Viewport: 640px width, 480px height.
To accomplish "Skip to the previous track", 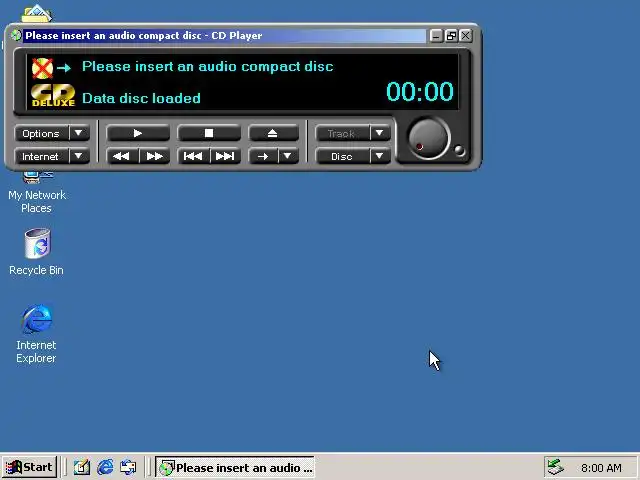I will [193, 156].
